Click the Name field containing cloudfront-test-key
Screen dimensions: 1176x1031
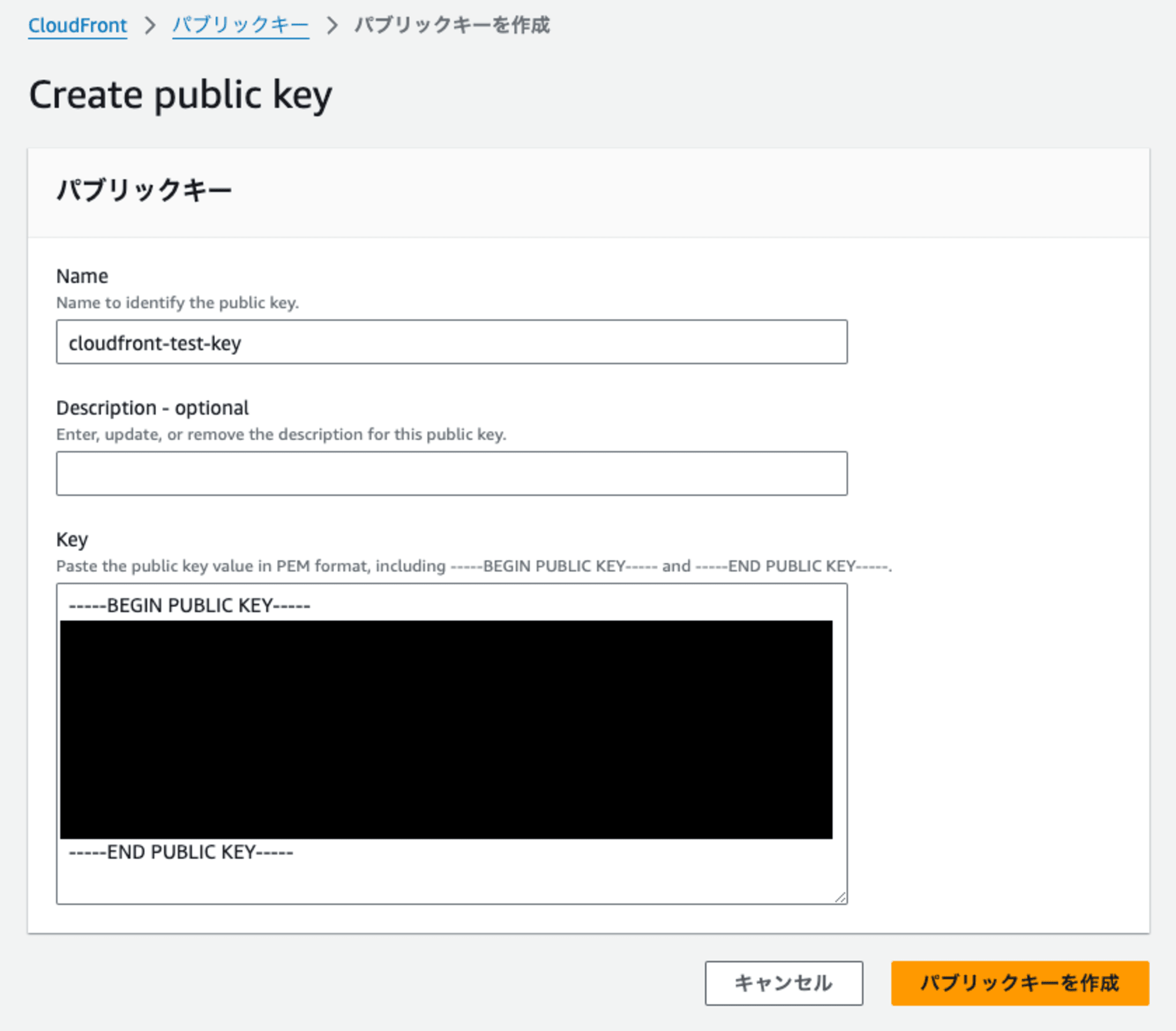tap(452, 342)
